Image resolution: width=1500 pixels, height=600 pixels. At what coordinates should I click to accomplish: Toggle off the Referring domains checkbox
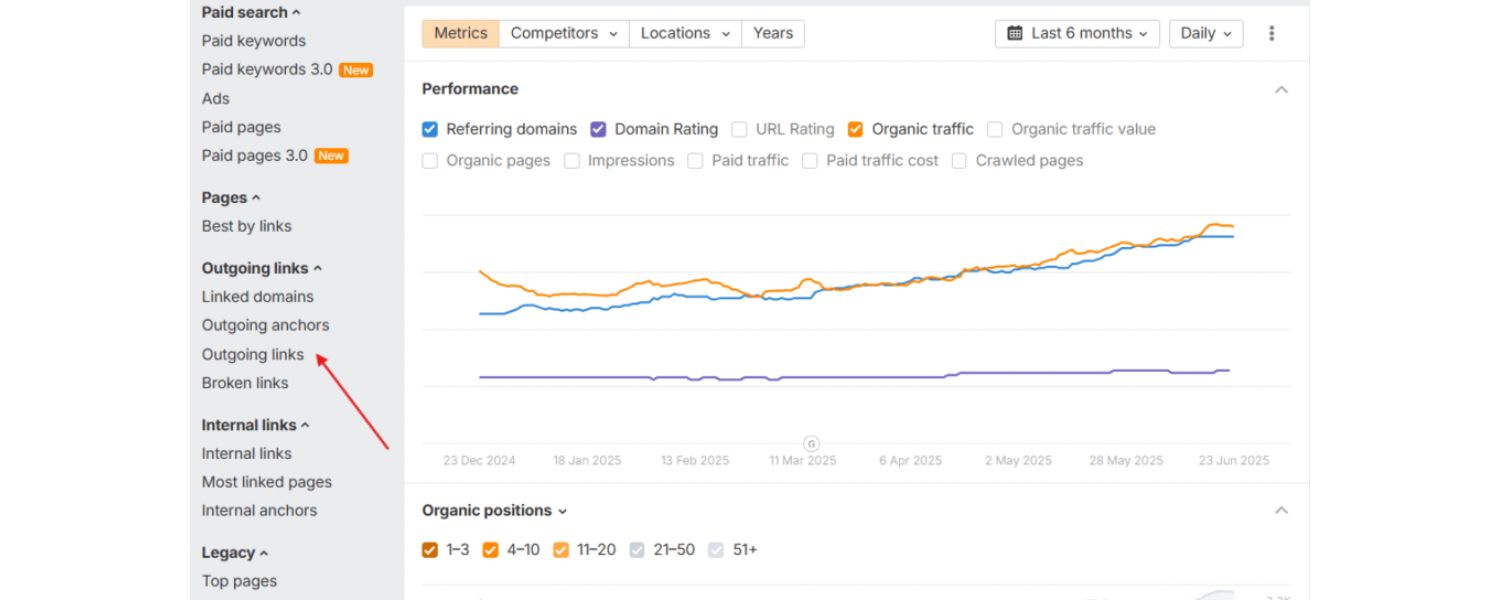click(430, 129)
